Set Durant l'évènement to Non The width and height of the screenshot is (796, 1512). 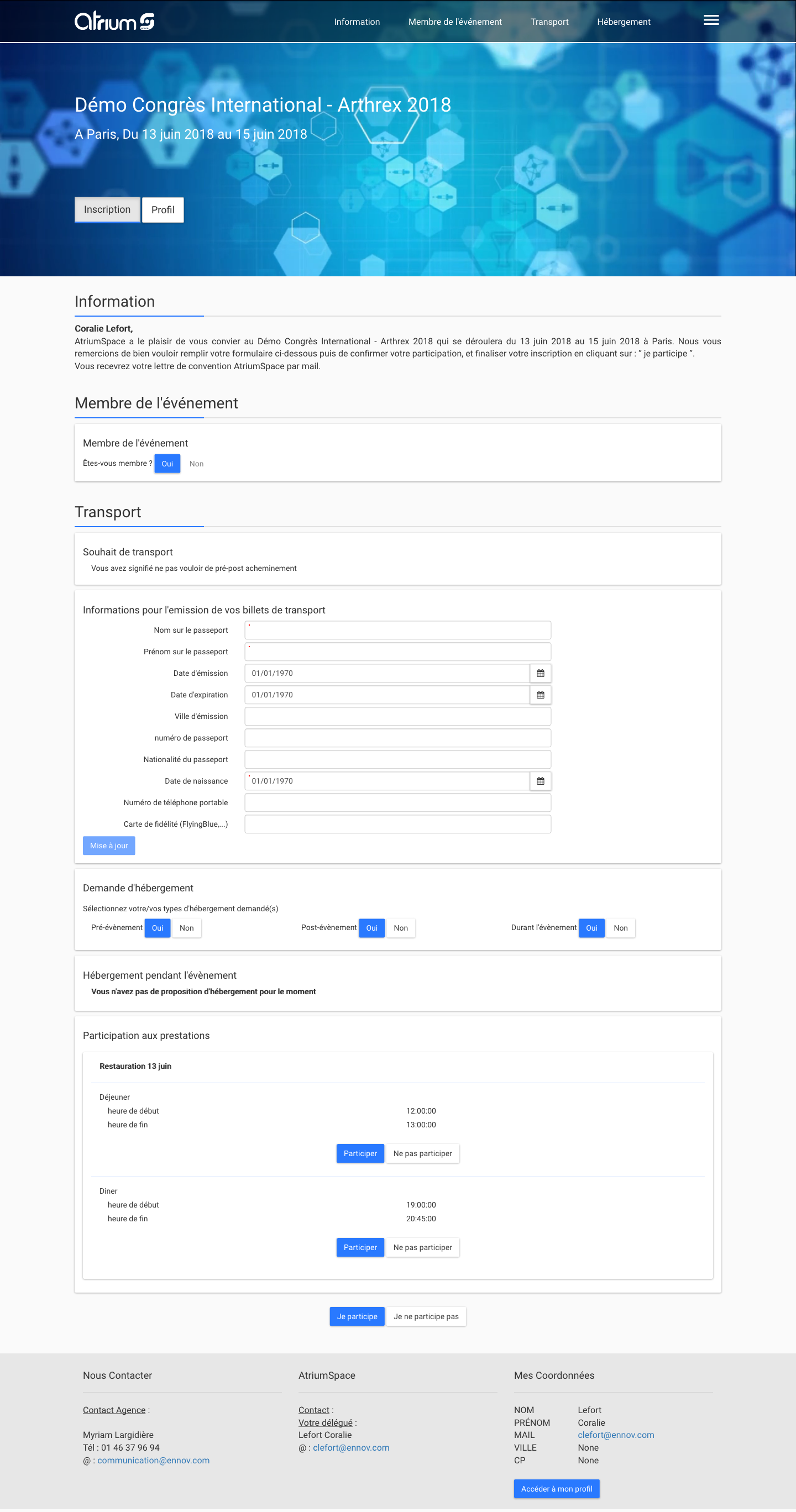[620, 928]
